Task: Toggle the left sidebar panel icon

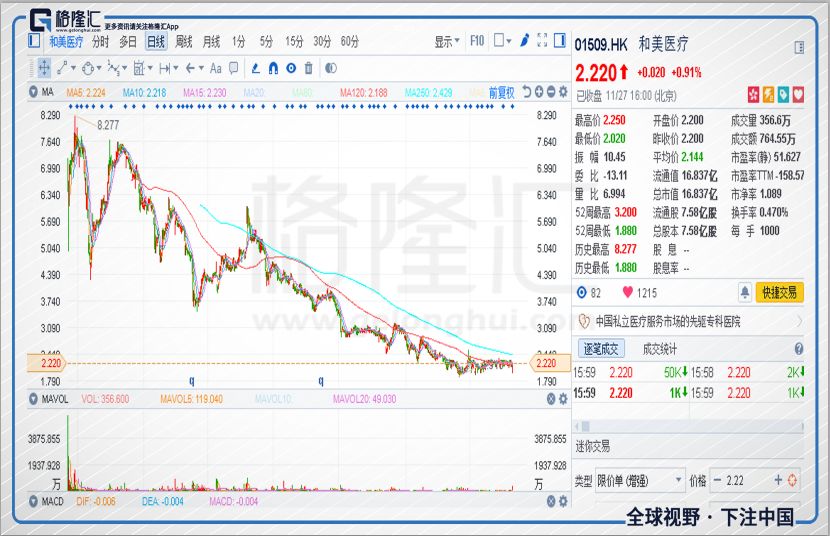Action: point(34,40)
